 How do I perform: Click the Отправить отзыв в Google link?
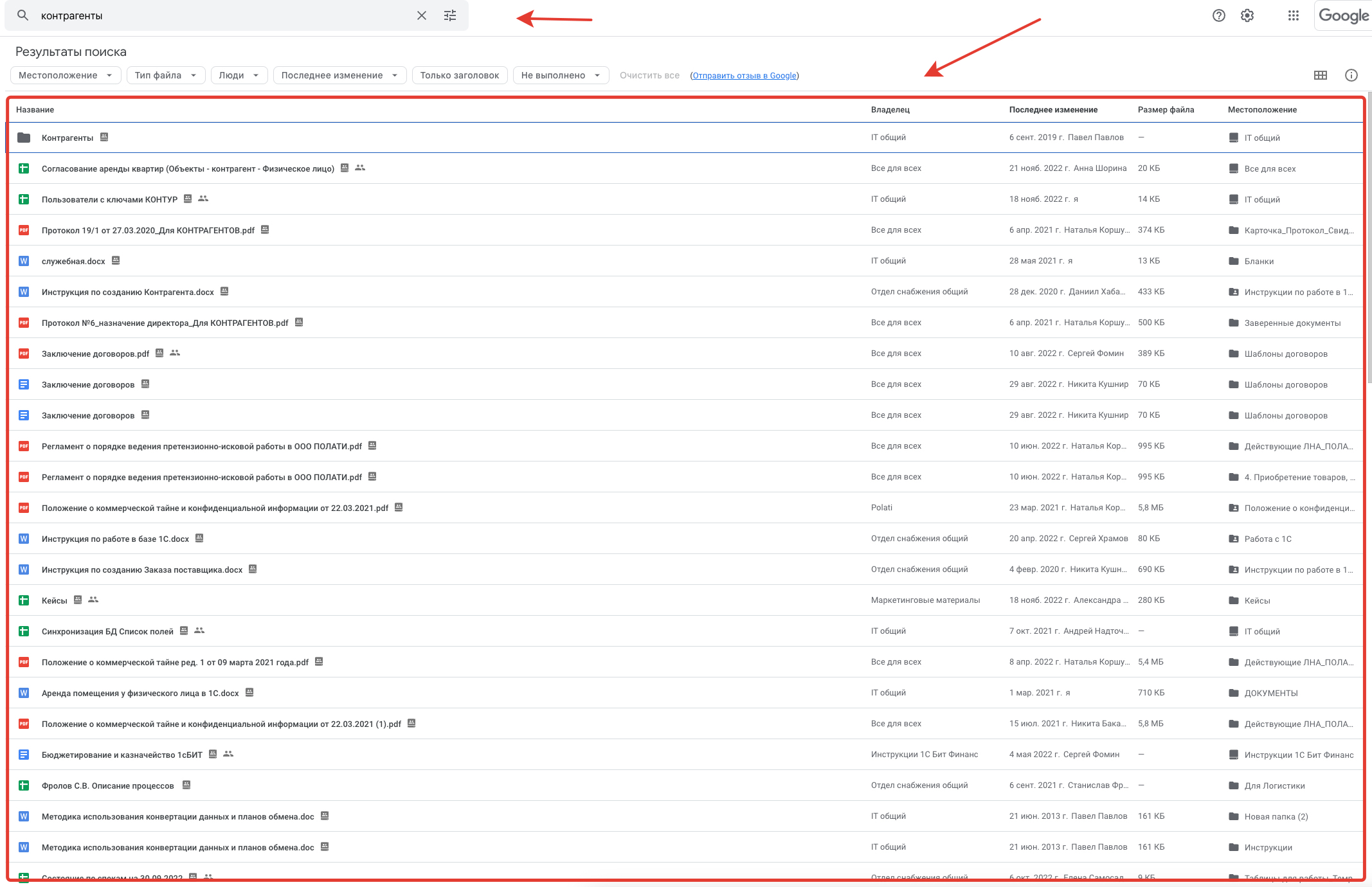pyautogui.click(x=745, y=76)
